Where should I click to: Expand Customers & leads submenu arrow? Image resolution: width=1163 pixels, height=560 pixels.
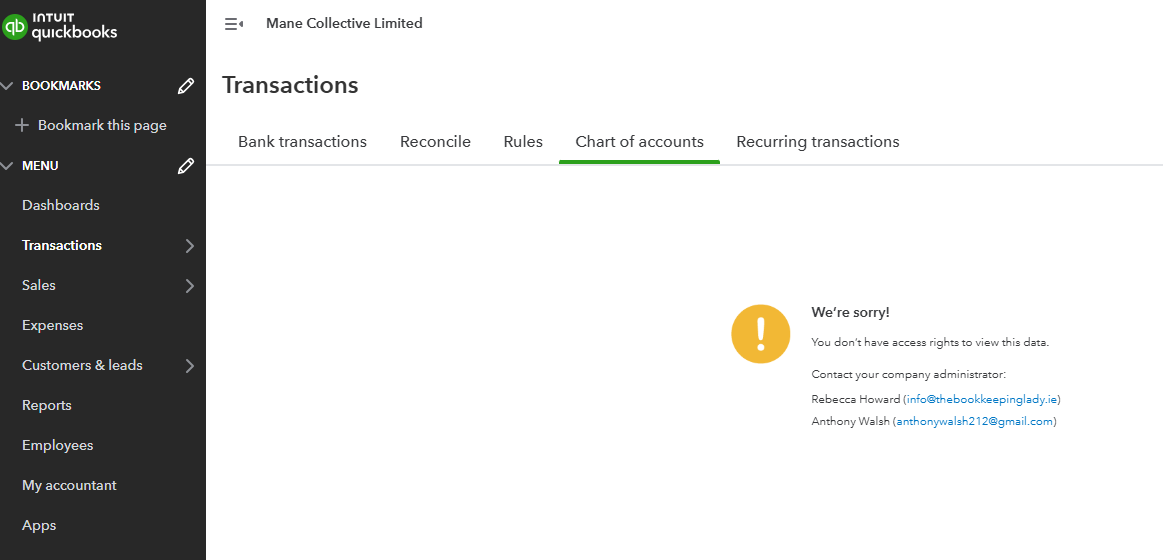[190, 366]
